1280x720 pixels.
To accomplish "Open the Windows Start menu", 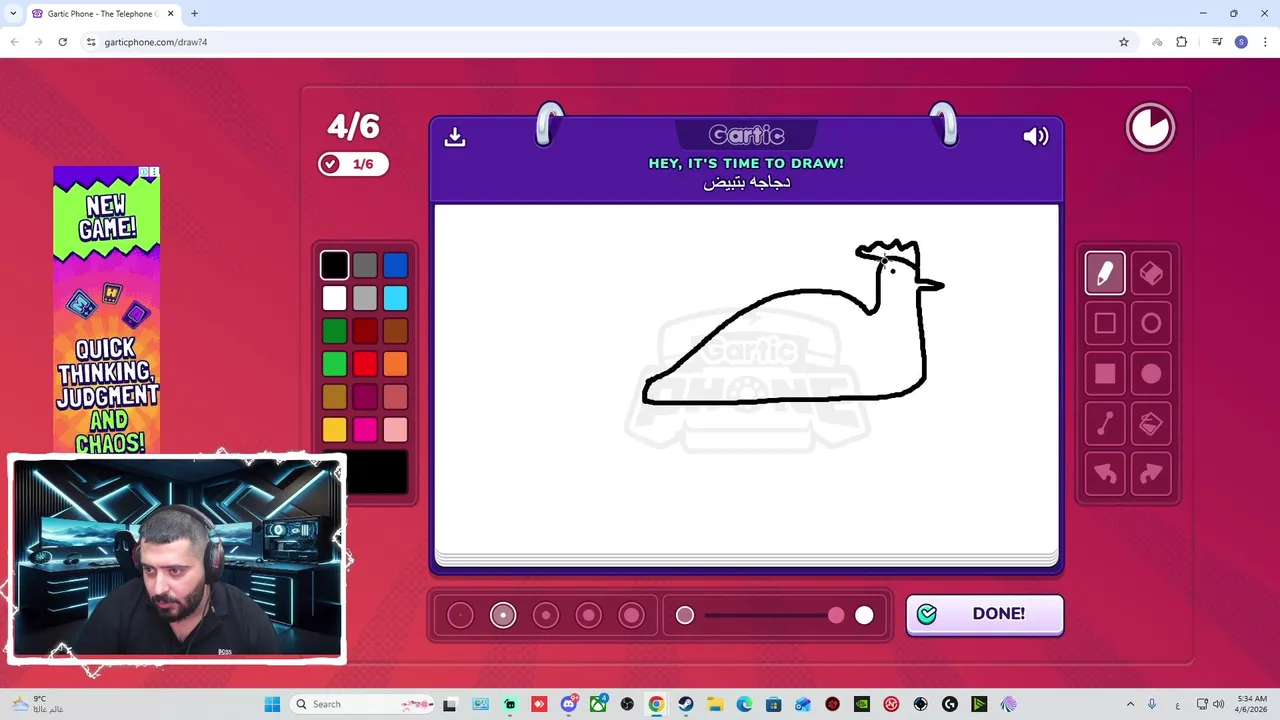I will pos(272,704).
